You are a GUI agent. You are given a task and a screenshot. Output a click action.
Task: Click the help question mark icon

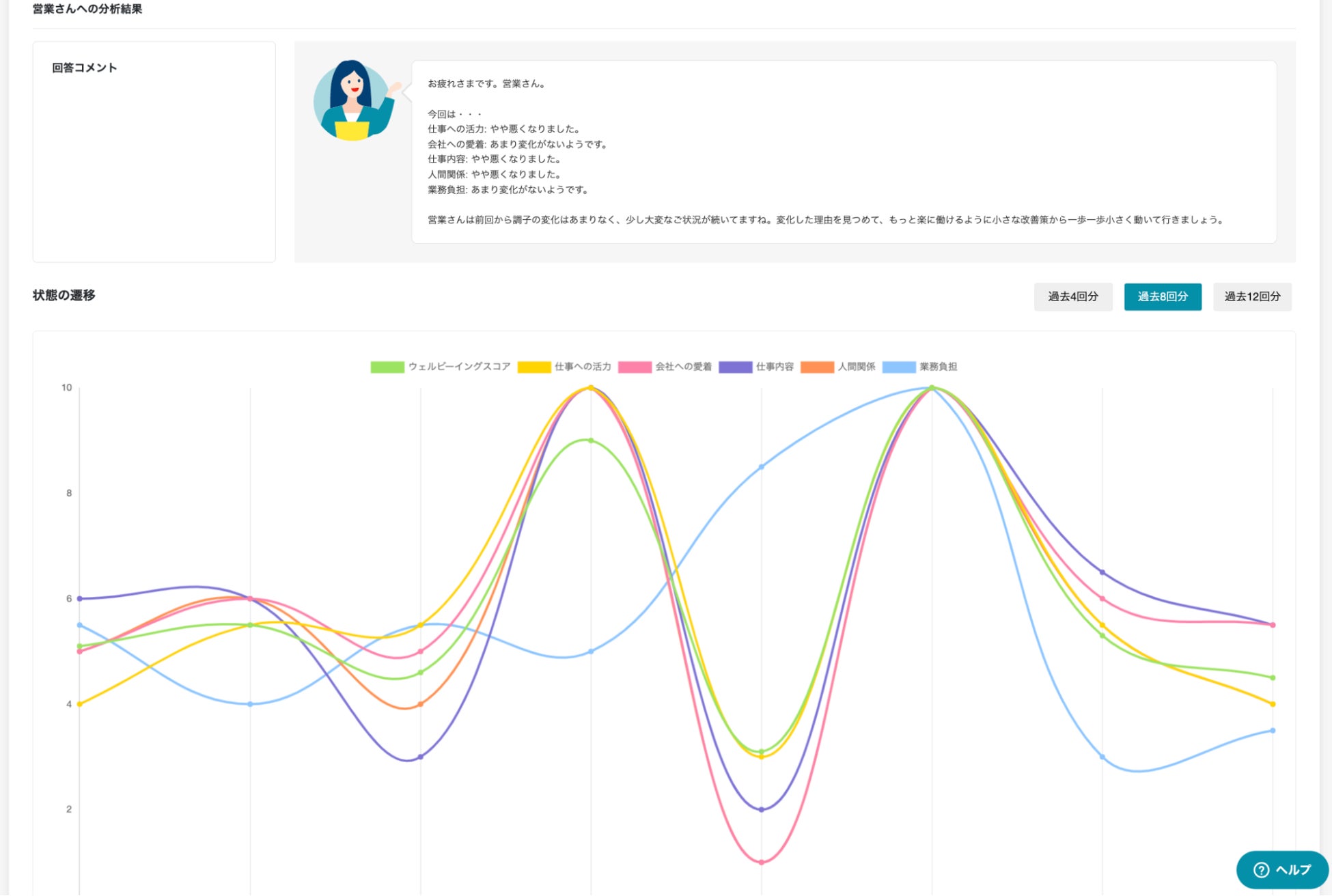tap(1261, 869)
